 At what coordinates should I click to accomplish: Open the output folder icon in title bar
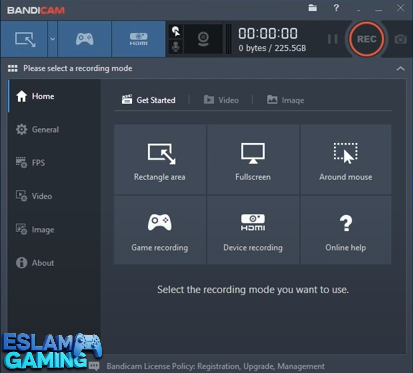pyautogui.click(x=312, y=8)
